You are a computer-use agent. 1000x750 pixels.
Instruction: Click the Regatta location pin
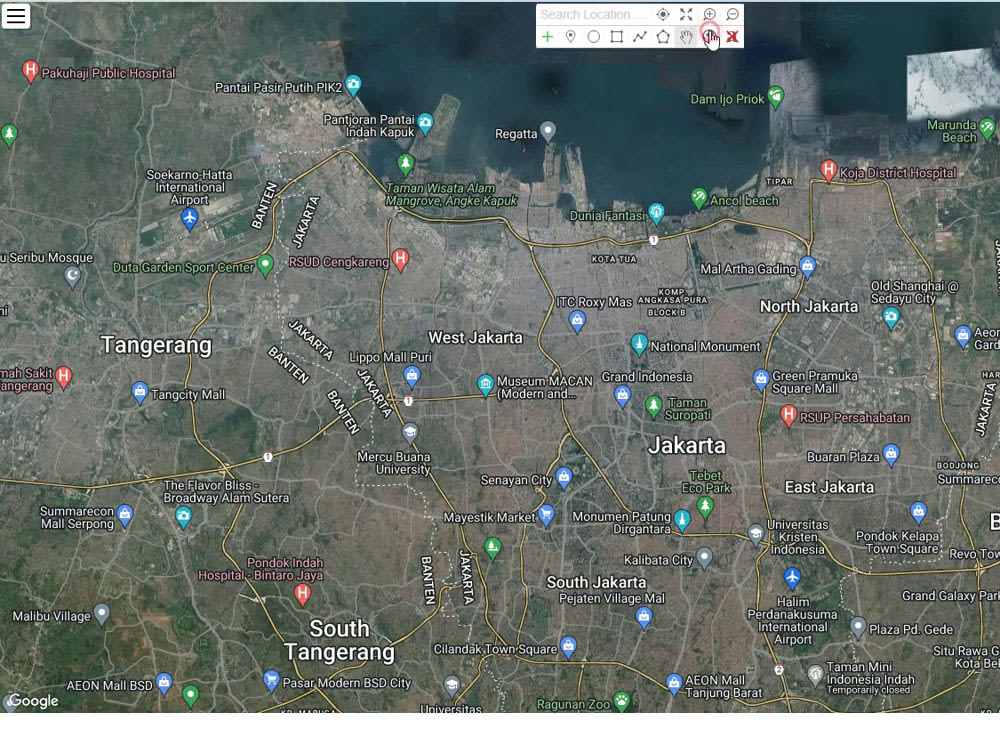[x=548, y=131]
